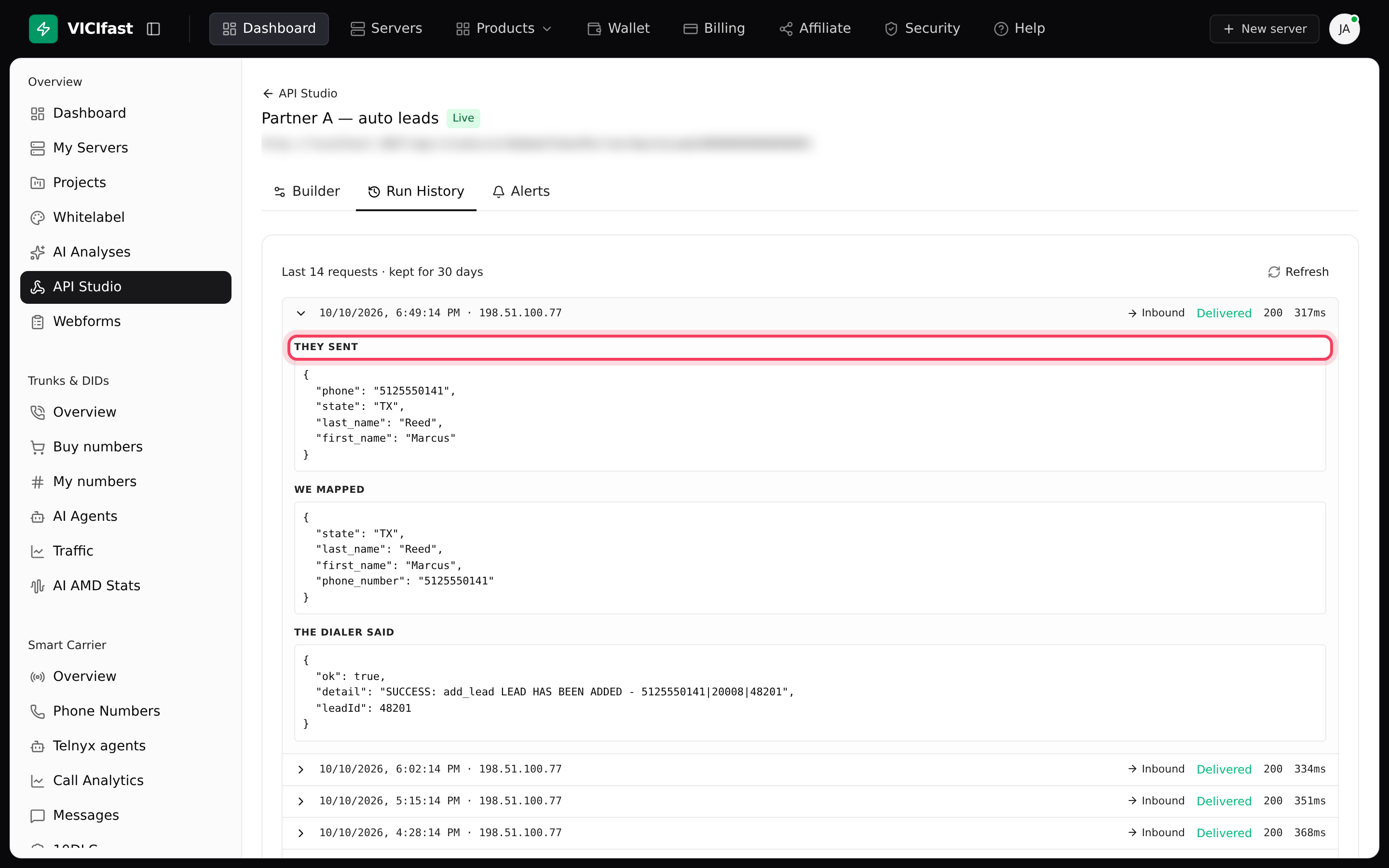Open Smart Carrier Overview broadcast icon

pyautogui.click(x=37, y=677)
